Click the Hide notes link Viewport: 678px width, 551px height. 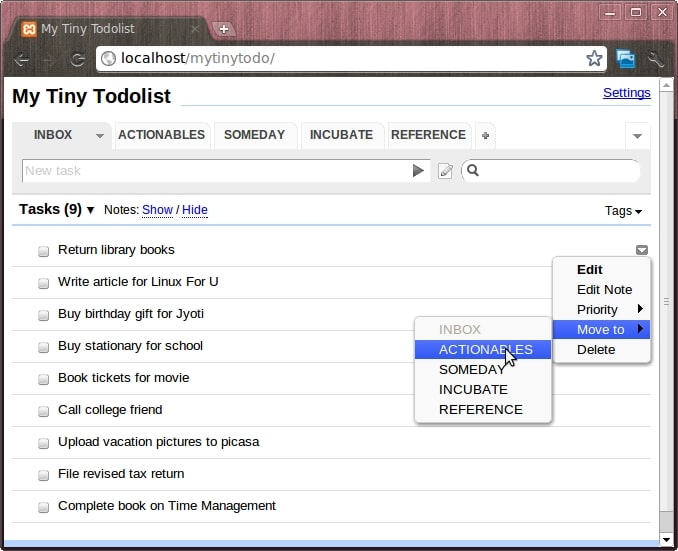195,210
